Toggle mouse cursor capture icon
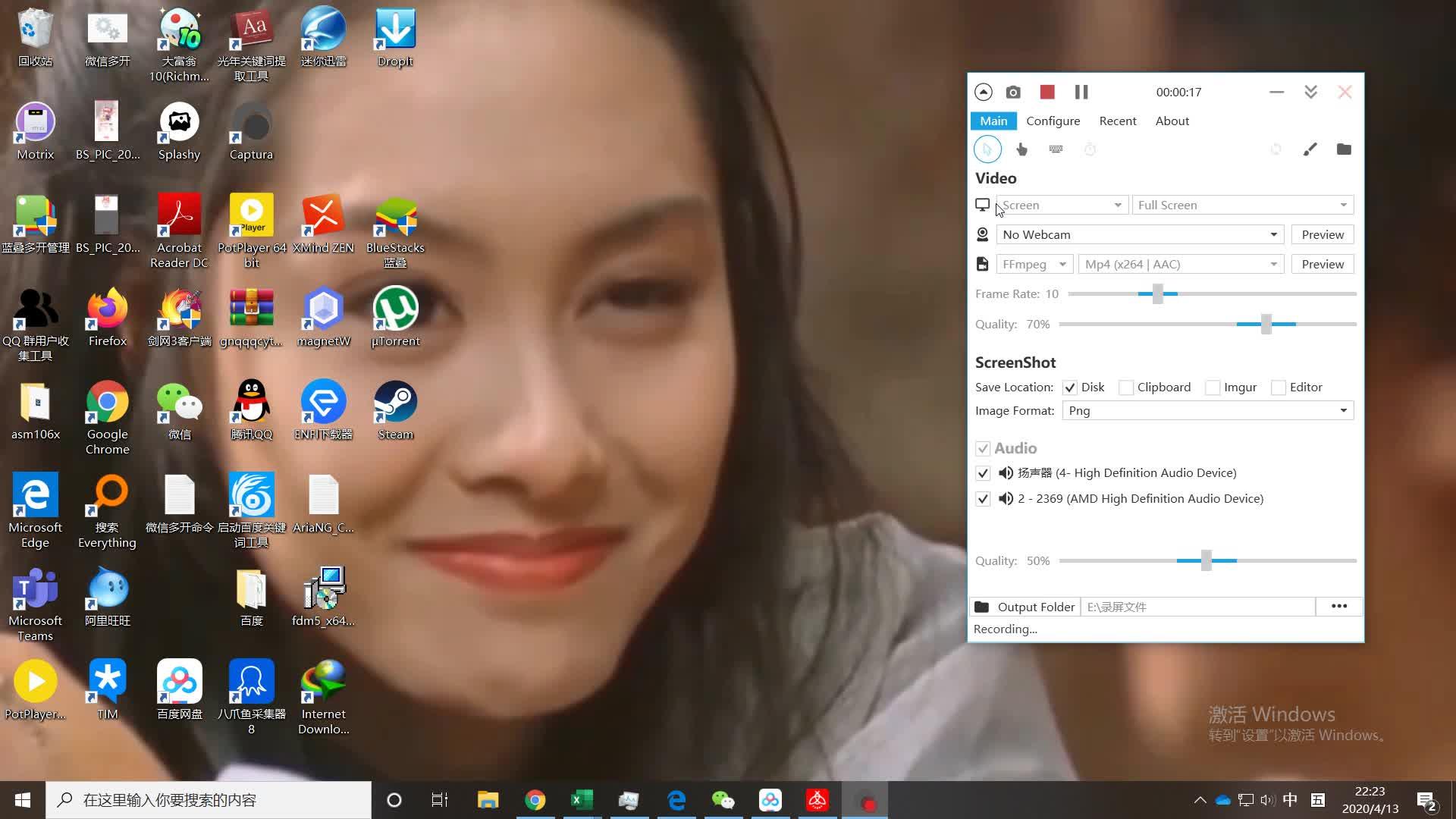The width and height of the screenshot is (1456, 819). tap(987, 149)
